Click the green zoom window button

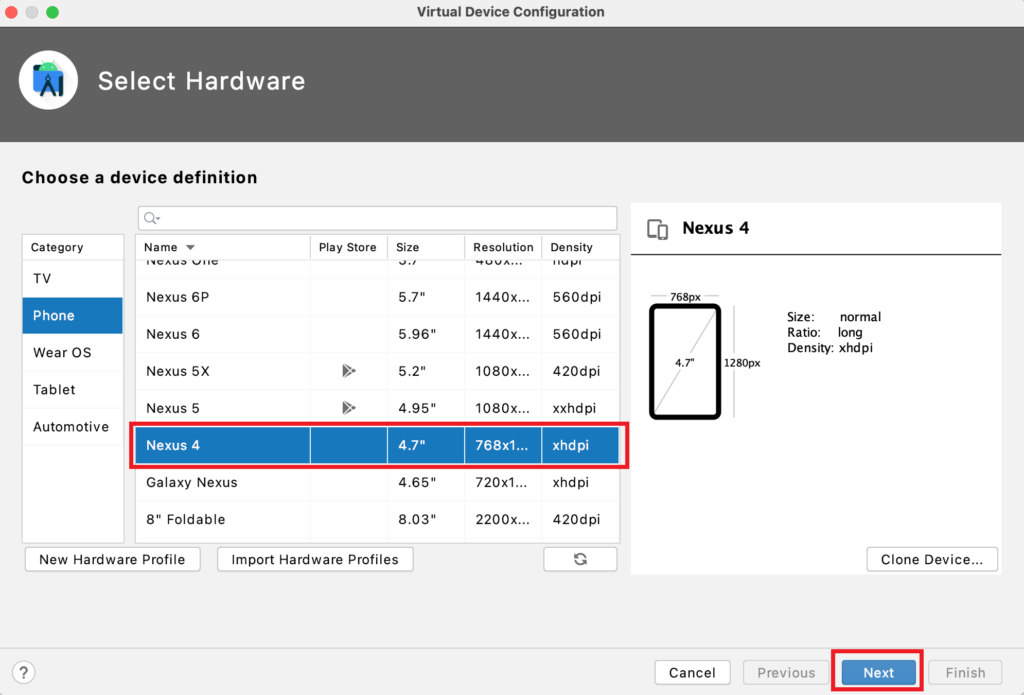pyautogui.click(x=52, y=12)
